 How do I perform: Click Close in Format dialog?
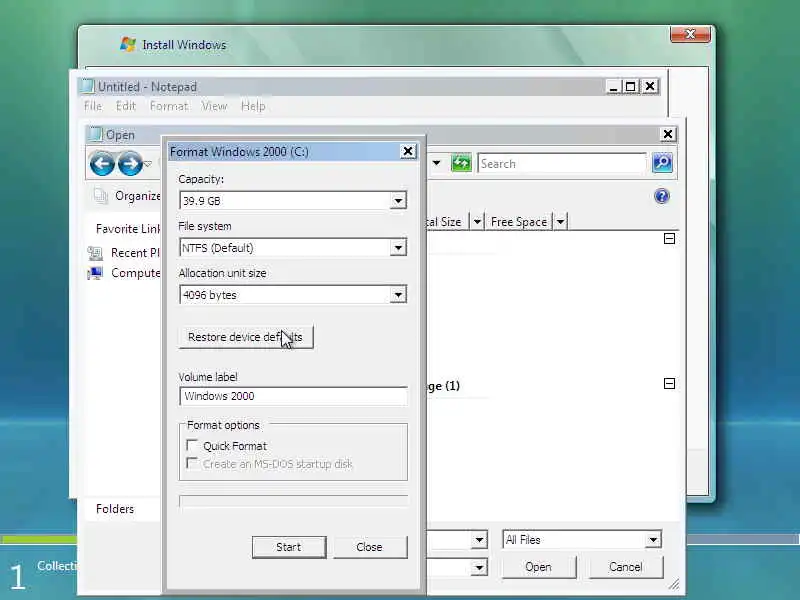(370, 547)
